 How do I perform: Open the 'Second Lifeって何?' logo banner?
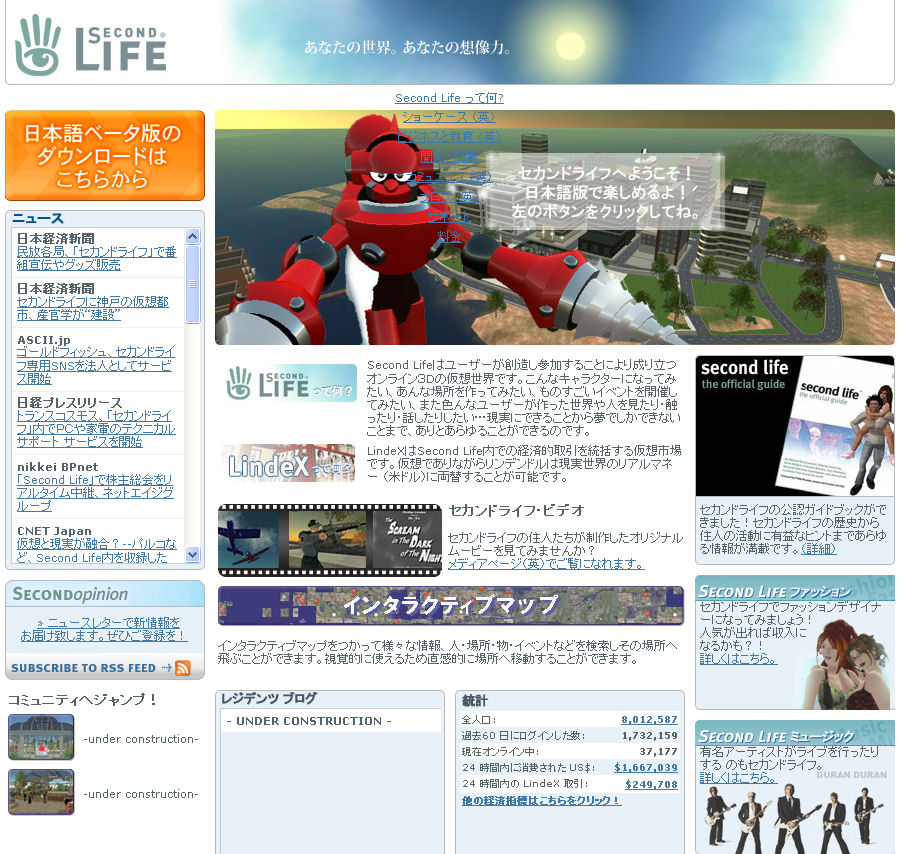tap(290, 383)
